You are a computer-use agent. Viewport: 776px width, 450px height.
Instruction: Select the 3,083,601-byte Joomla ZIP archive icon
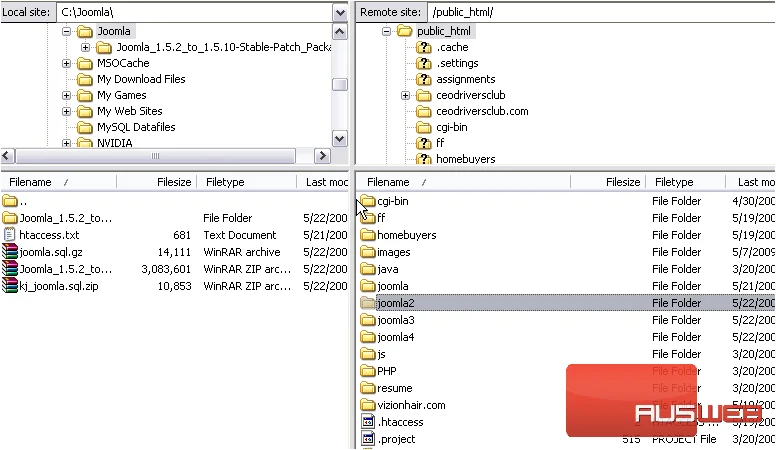pos(10,269)
